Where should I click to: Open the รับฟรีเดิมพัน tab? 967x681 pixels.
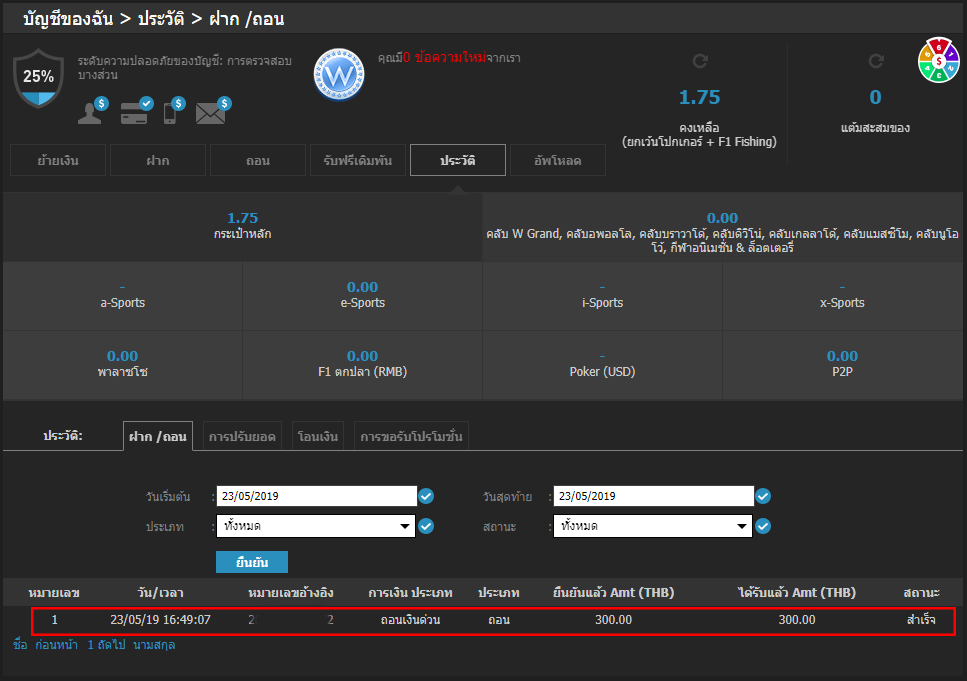pos(358,160)
